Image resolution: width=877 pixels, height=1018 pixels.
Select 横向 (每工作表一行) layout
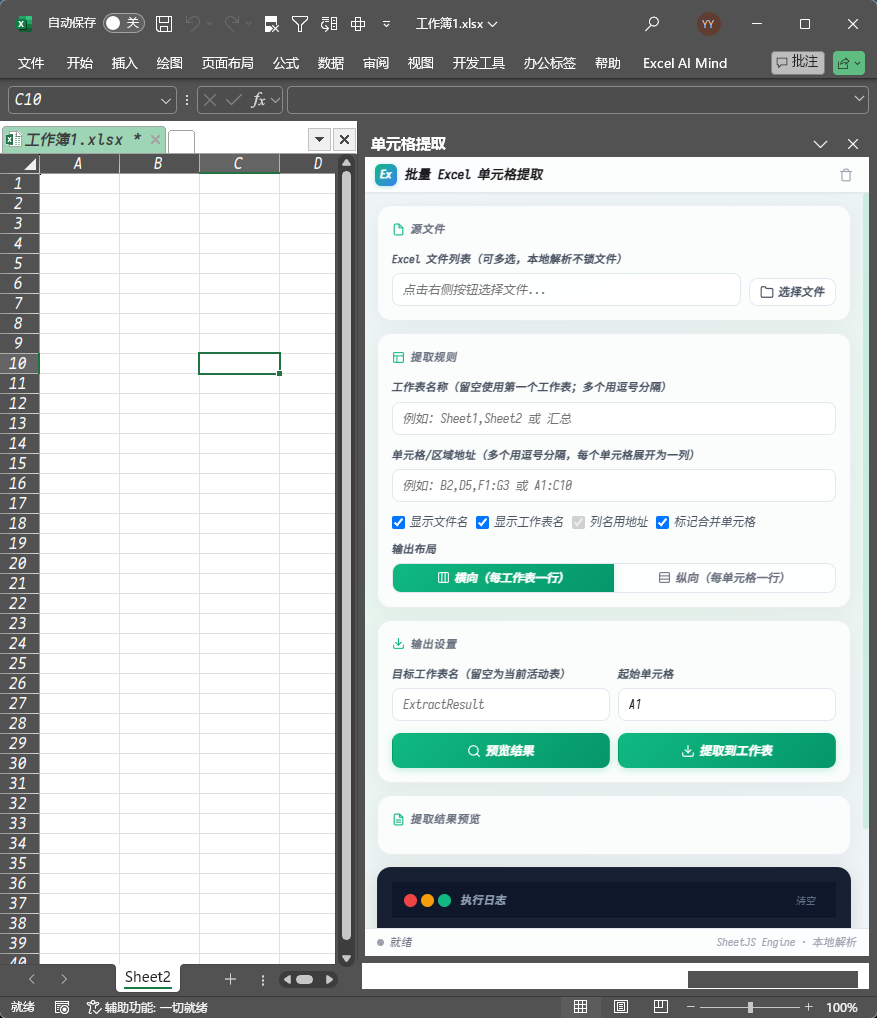(503, 578)
